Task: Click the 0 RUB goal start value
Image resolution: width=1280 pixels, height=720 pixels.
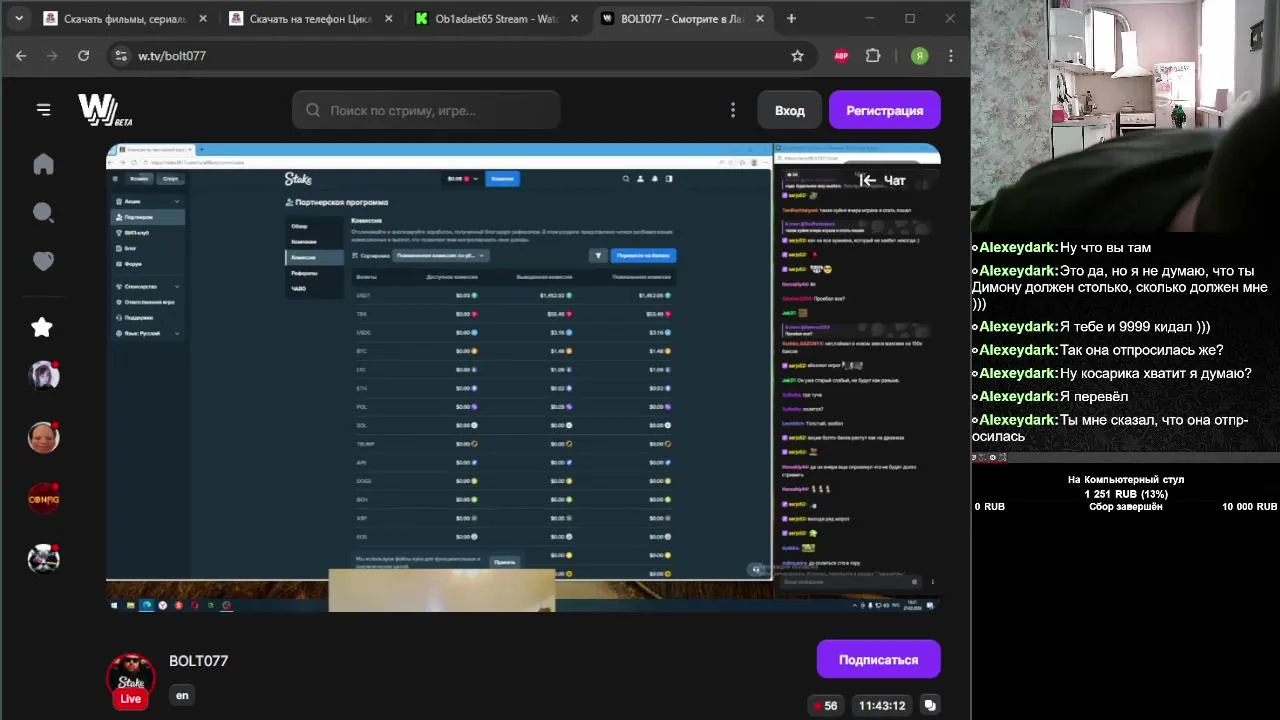Action: [x=990, y=507]
